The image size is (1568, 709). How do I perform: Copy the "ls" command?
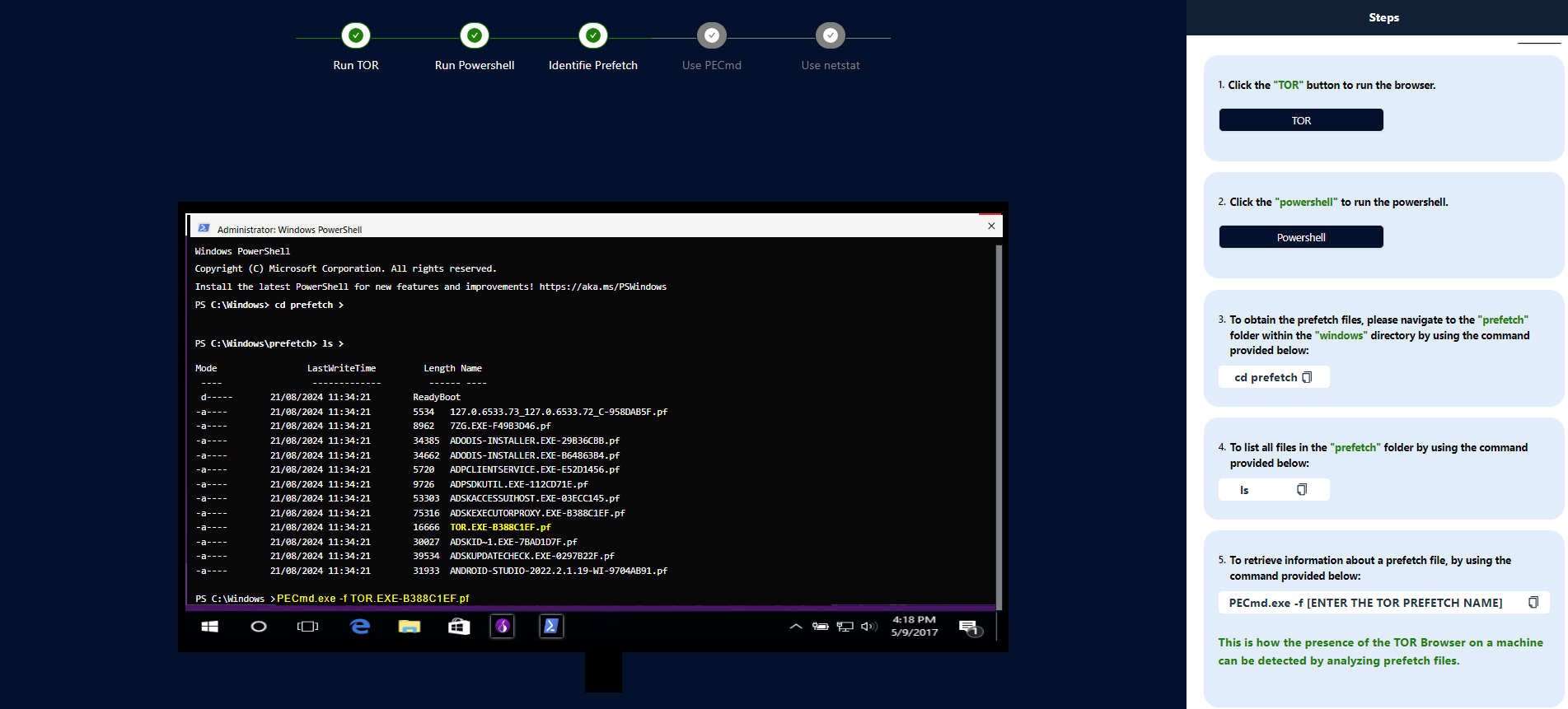pyautogui.click(x=1302, y=490)
